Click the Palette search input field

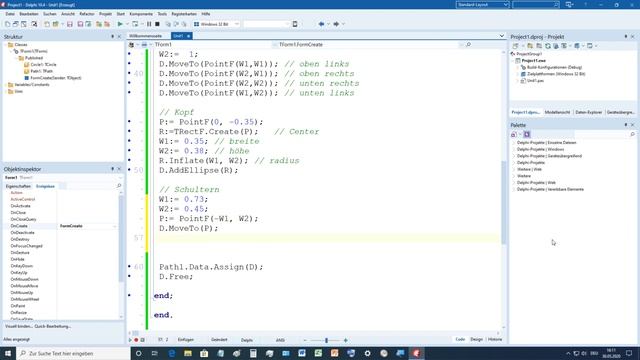[601, 134]
